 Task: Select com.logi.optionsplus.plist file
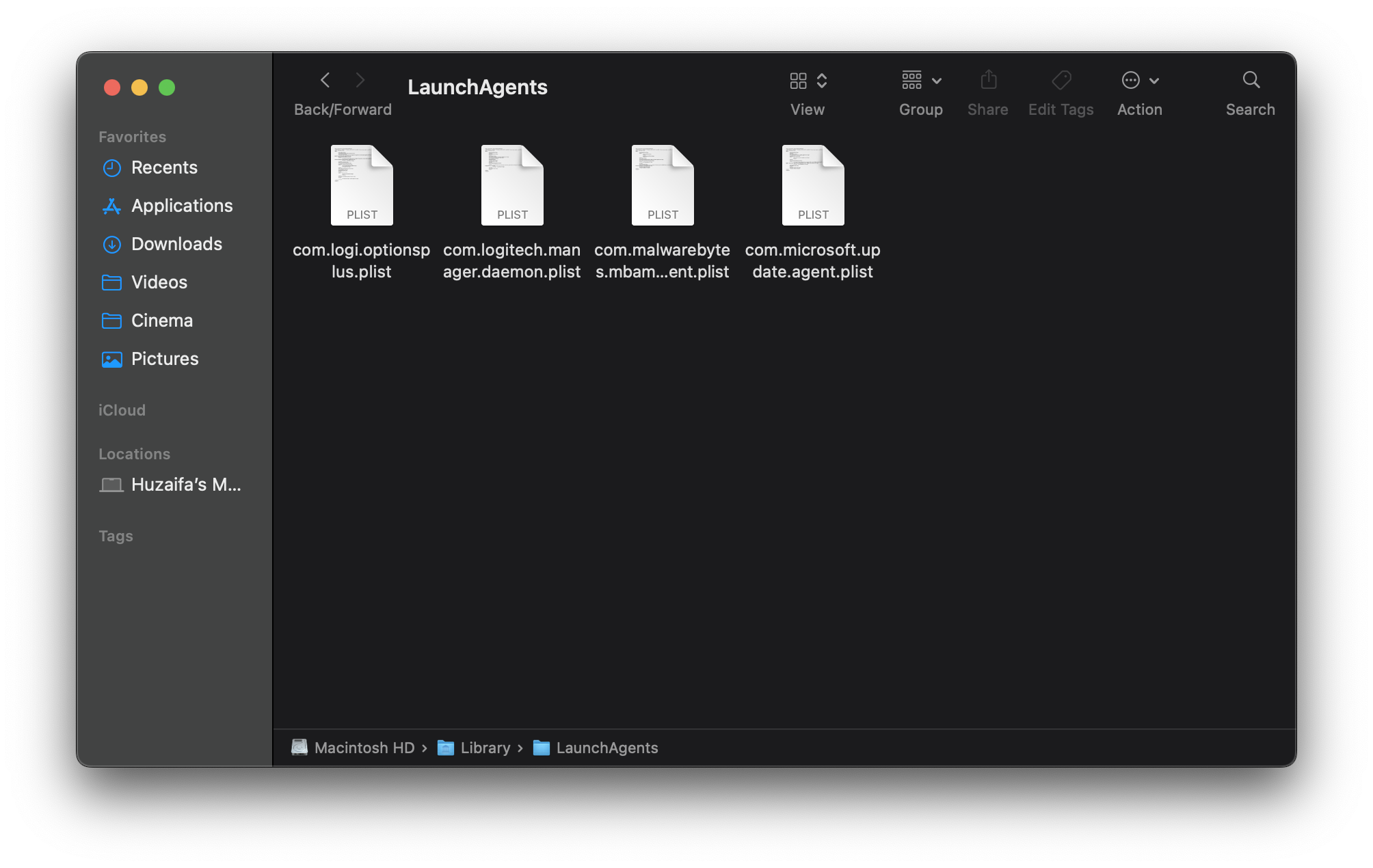pyautogui.click(x=362, y=186)
